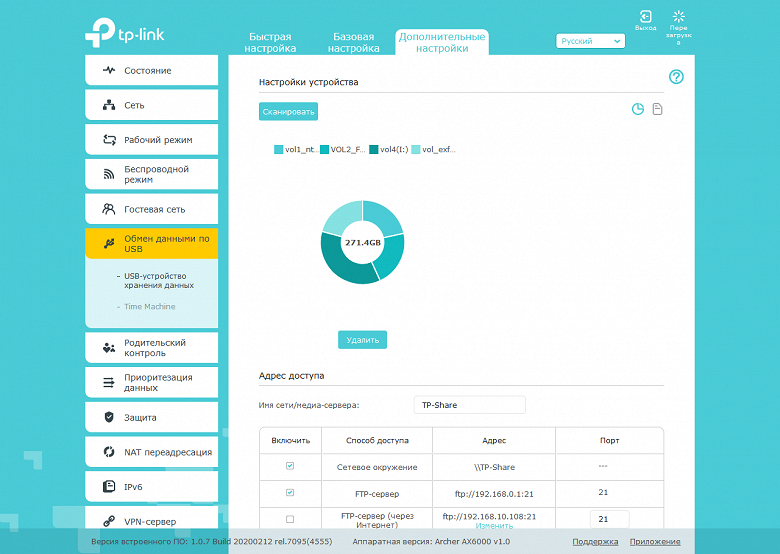This screenshot has width=780, height=554.
Task: Collapse the Обмен данными по USB section
Action: [152, 243]
